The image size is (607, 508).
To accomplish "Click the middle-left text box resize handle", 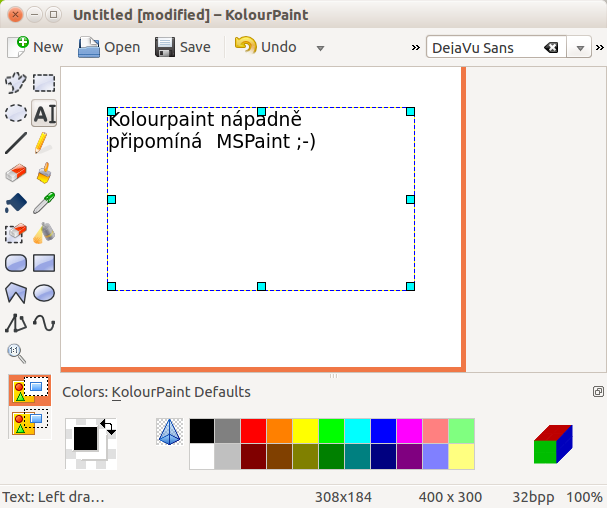I will (x=111, y=199).
